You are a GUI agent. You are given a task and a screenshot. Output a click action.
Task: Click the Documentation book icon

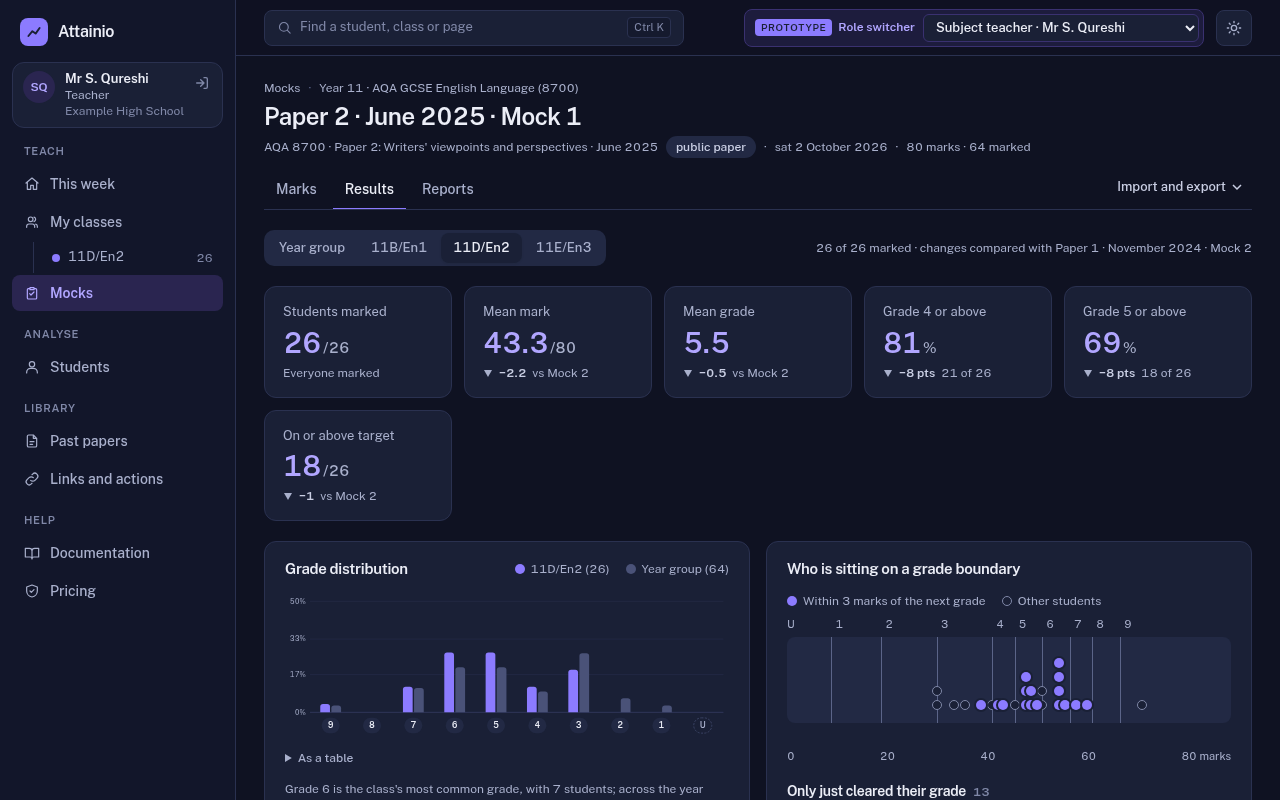pyautogui.click(x=32, y=553)
